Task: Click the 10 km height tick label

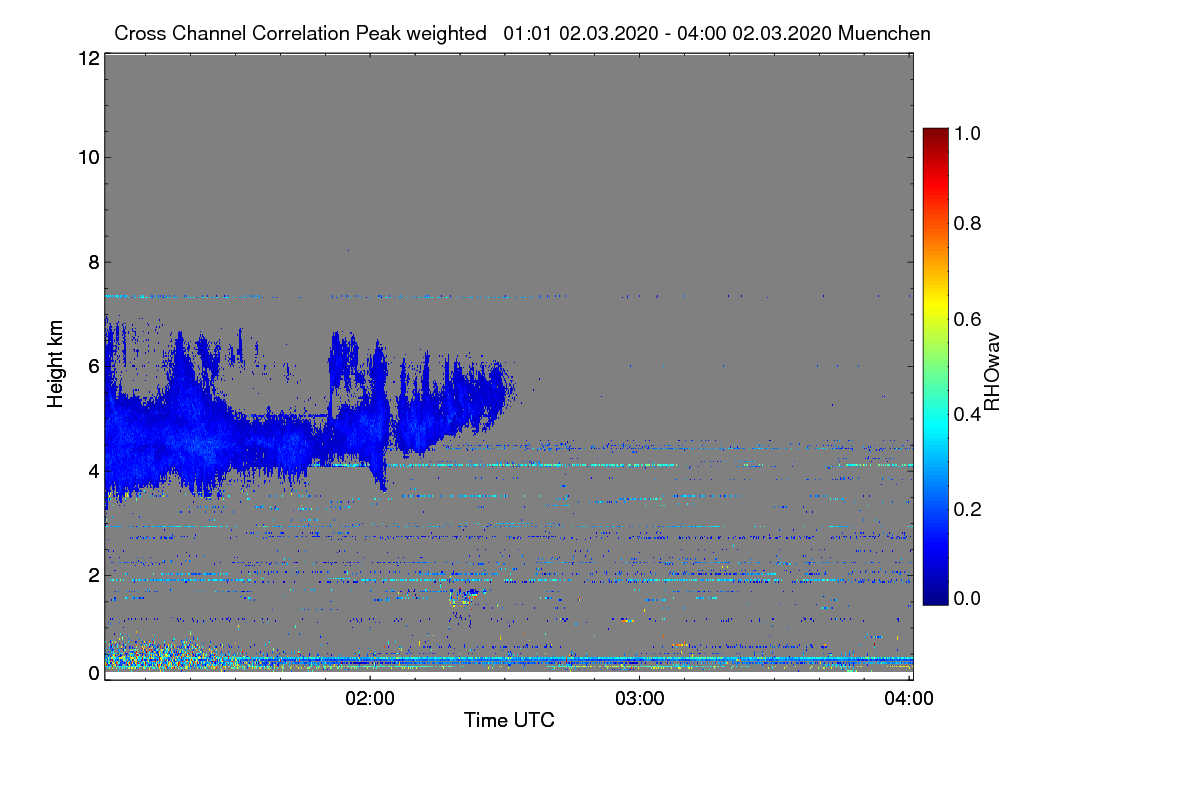Action: 87,157
